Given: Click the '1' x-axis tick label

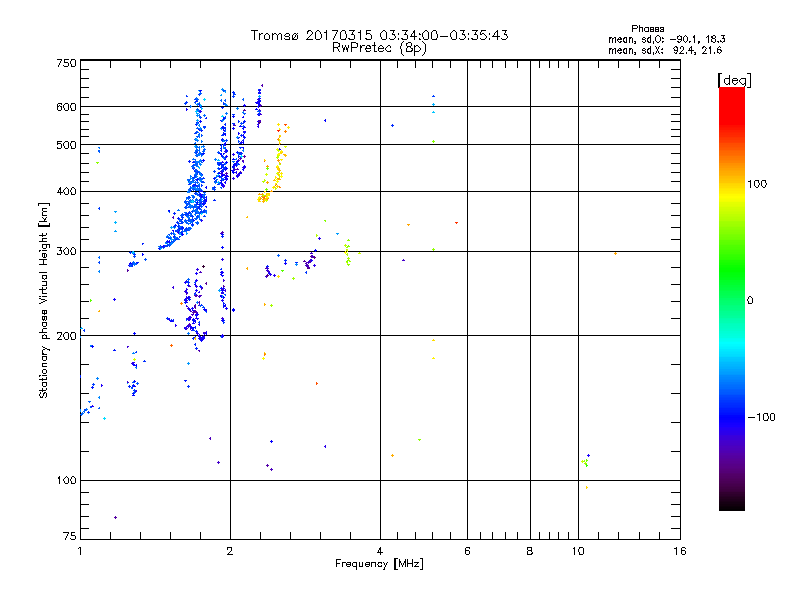Looking at the screenshot, I should [80, 551].
